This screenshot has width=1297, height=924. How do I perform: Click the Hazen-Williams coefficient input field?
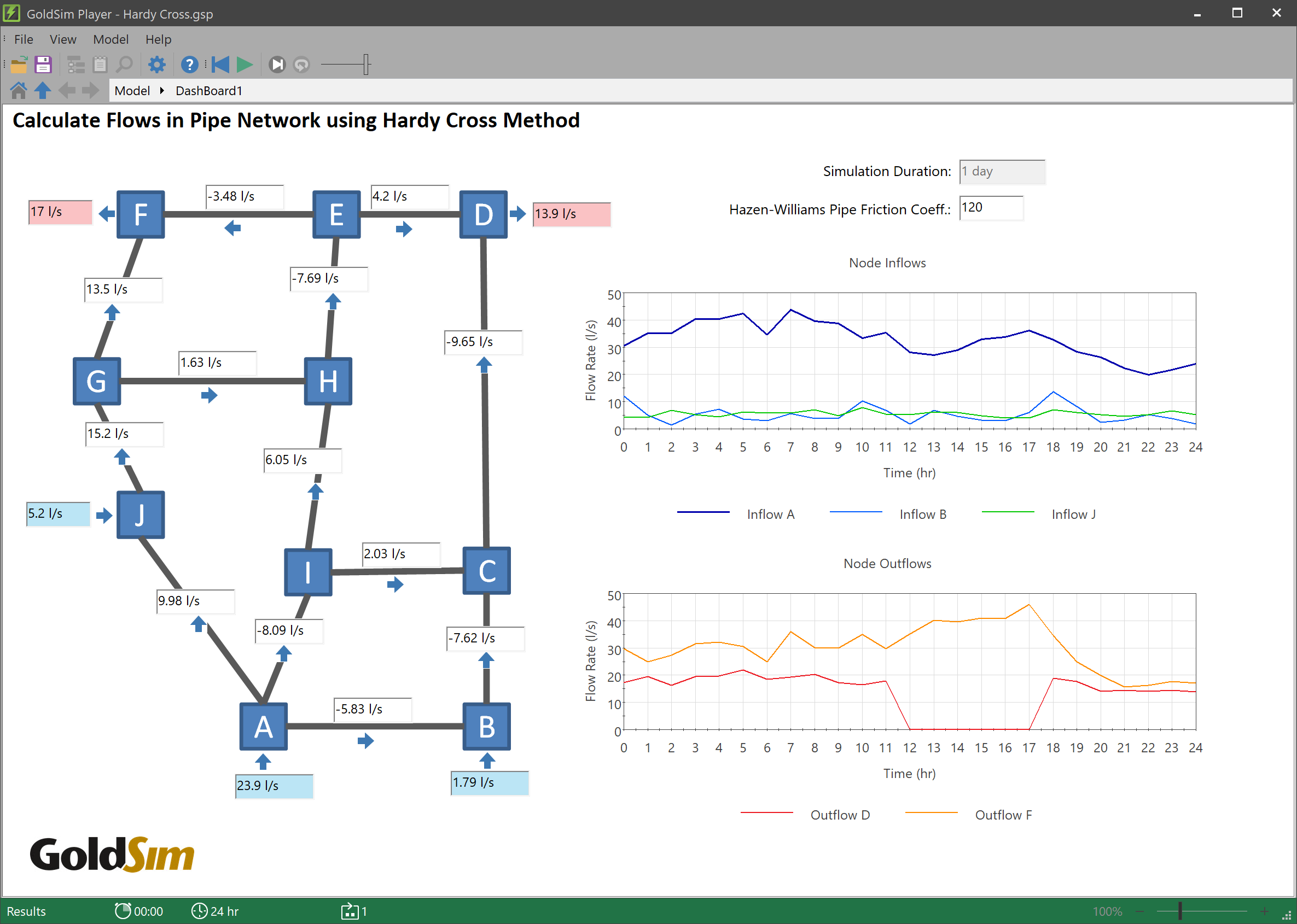990,208
